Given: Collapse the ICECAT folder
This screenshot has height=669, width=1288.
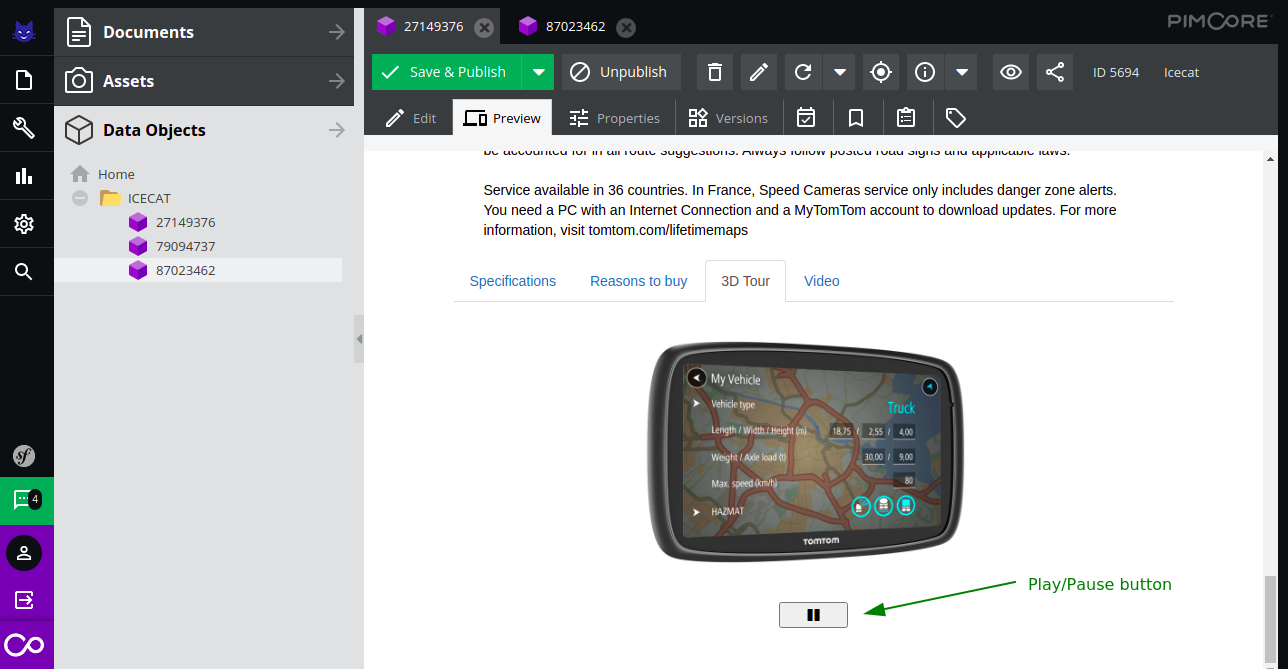Looking at the screenshot, I should pyautogui.click(x=80, y=198).
